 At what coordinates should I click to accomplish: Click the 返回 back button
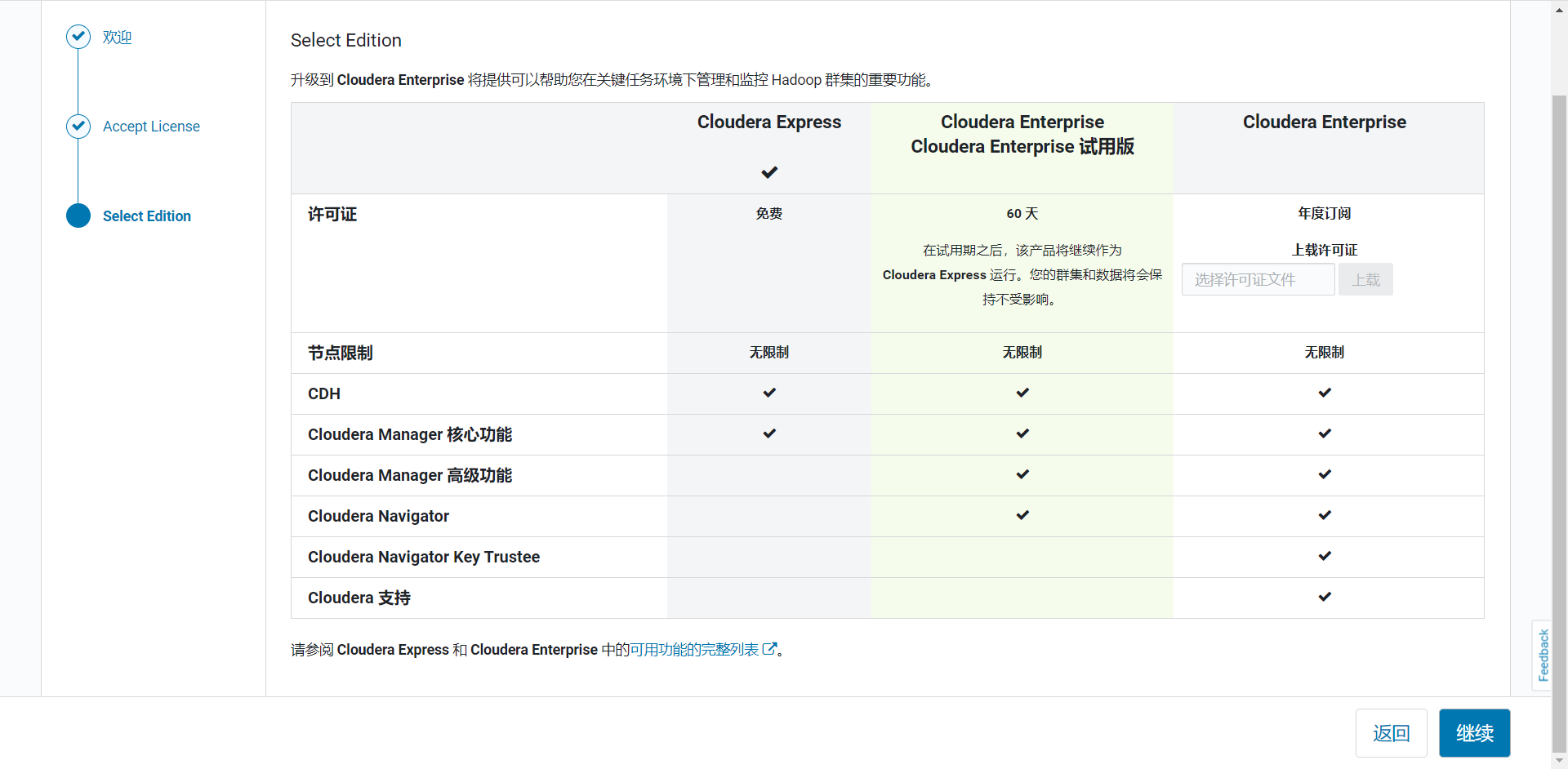[x=1392, y=733]
